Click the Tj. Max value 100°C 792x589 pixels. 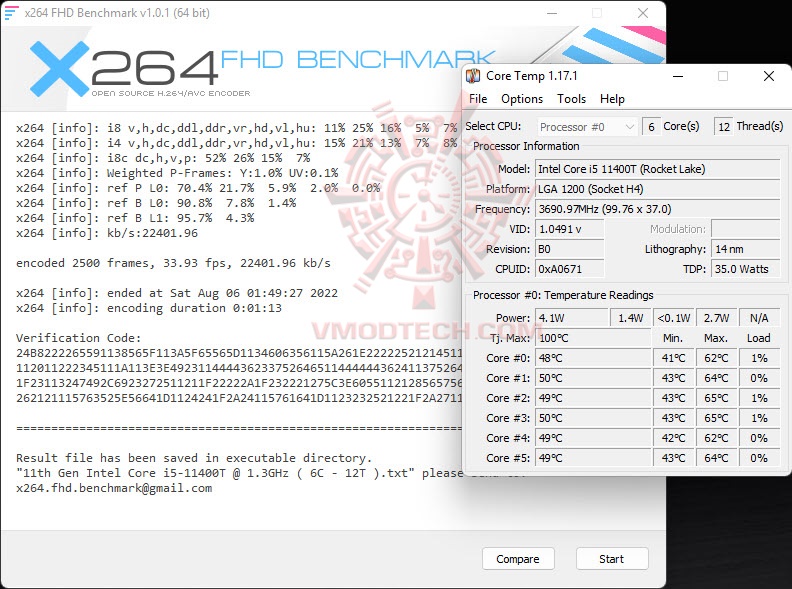593,338
